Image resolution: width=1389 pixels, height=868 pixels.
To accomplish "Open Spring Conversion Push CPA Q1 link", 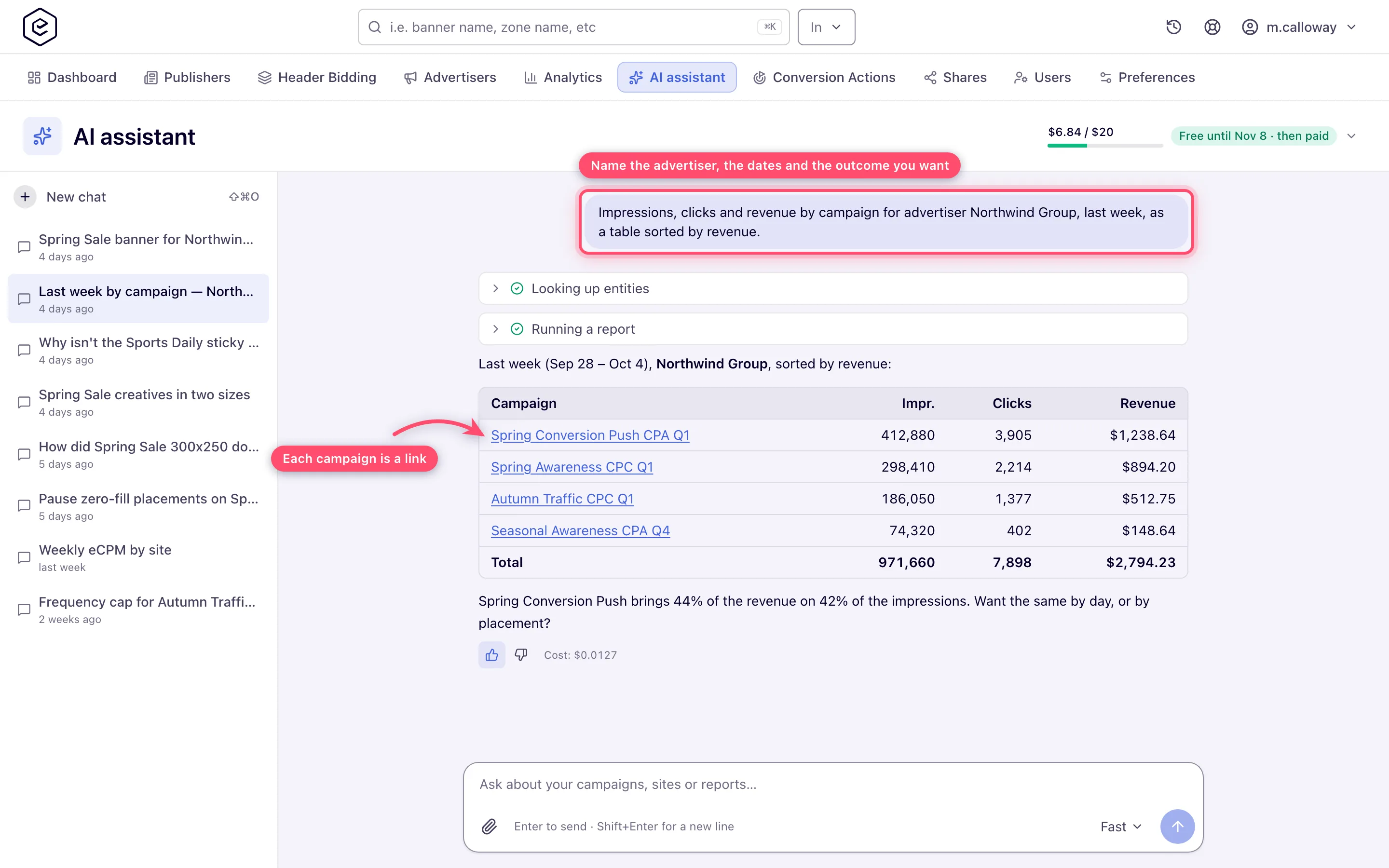I will tap(590, 435).
